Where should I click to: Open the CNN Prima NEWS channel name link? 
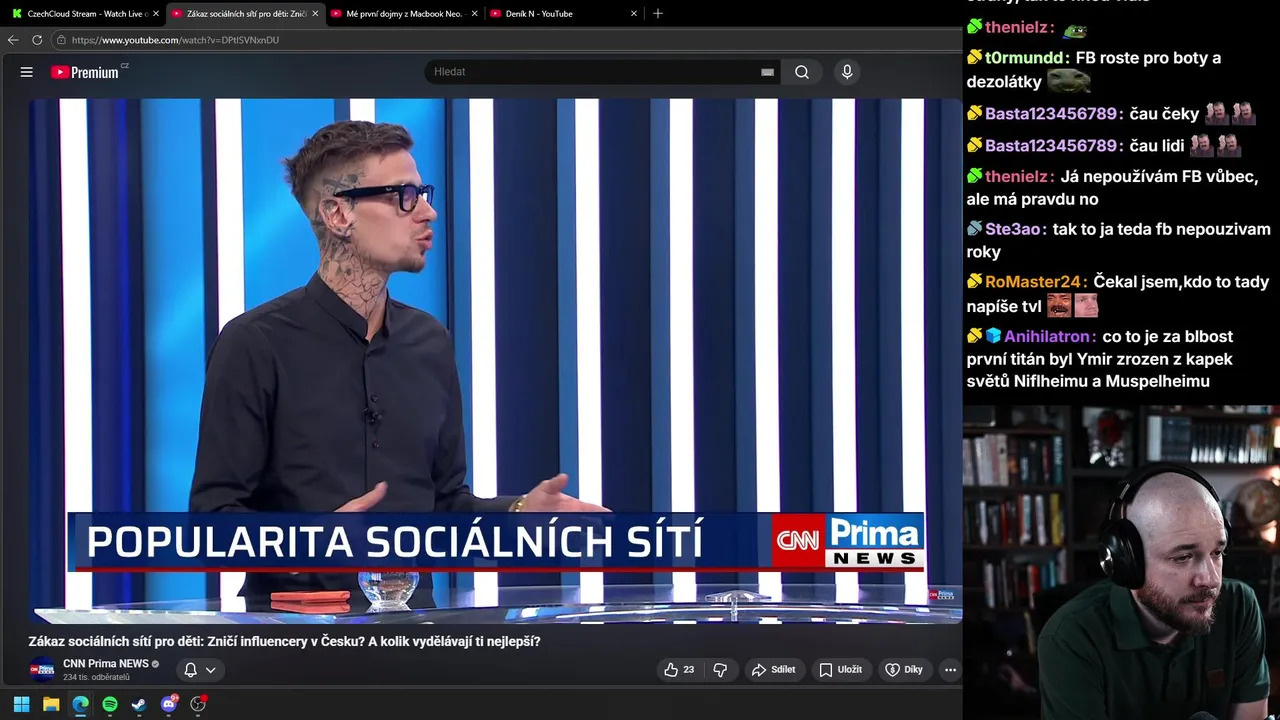tap(106, 664)
